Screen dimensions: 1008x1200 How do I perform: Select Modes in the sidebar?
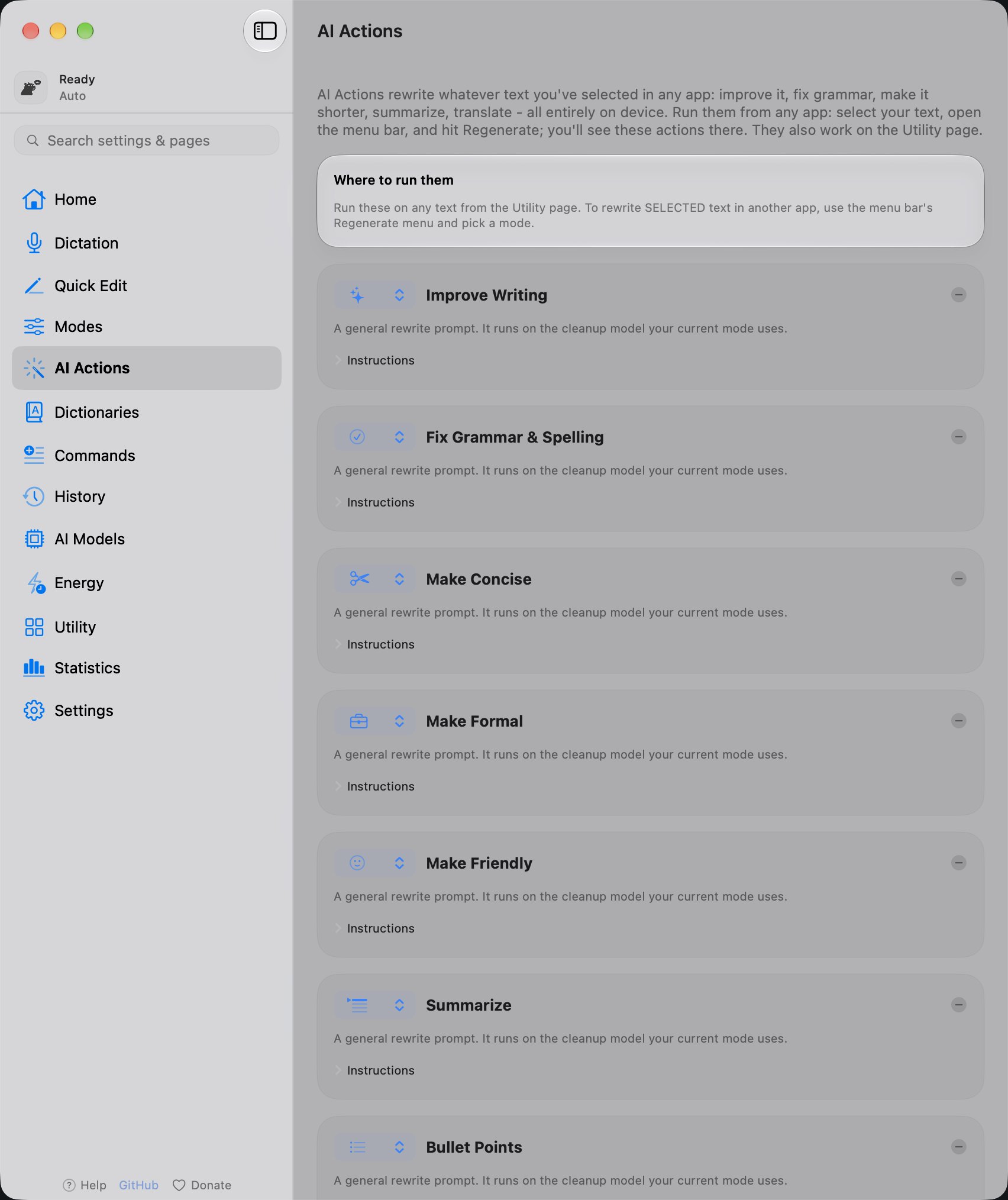point(146,327)
